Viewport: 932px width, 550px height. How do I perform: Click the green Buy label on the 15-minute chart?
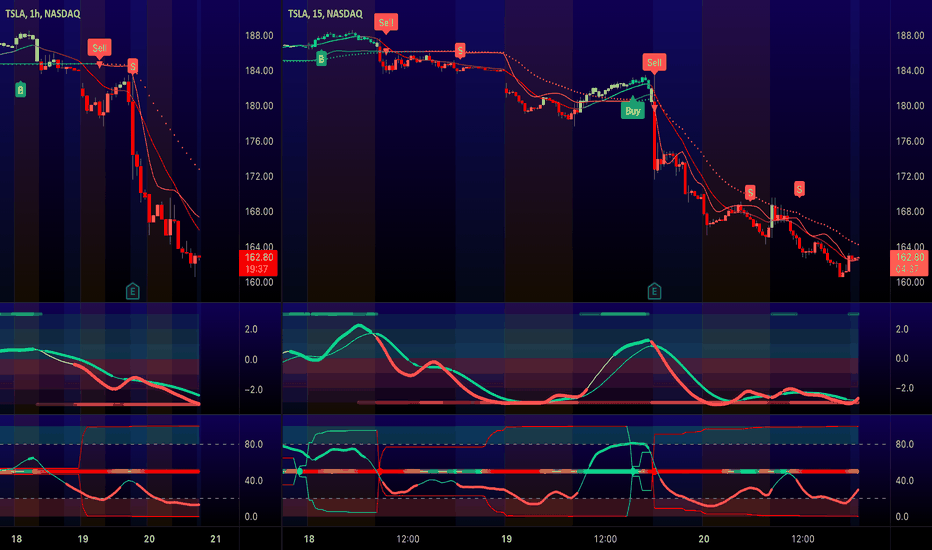coord(632,111)
